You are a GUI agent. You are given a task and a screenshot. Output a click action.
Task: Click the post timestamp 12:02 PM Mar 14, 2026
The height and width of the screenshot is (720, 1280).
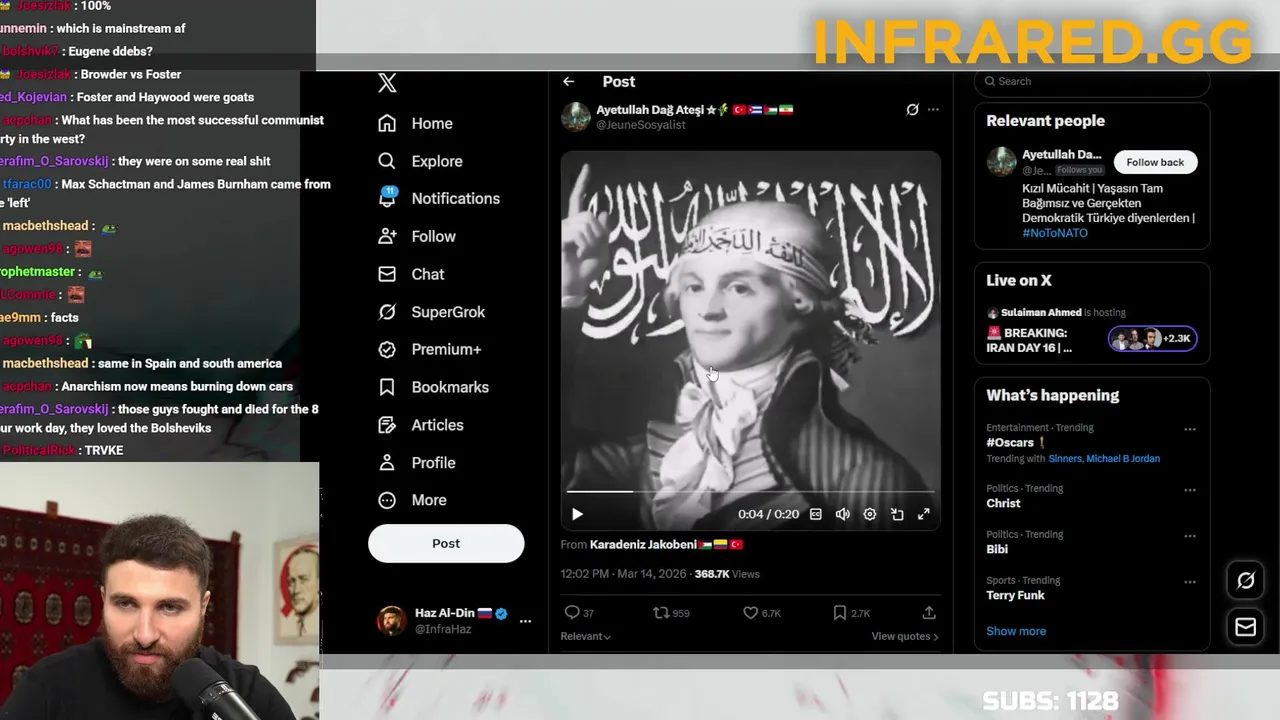[x=623, y=574]
